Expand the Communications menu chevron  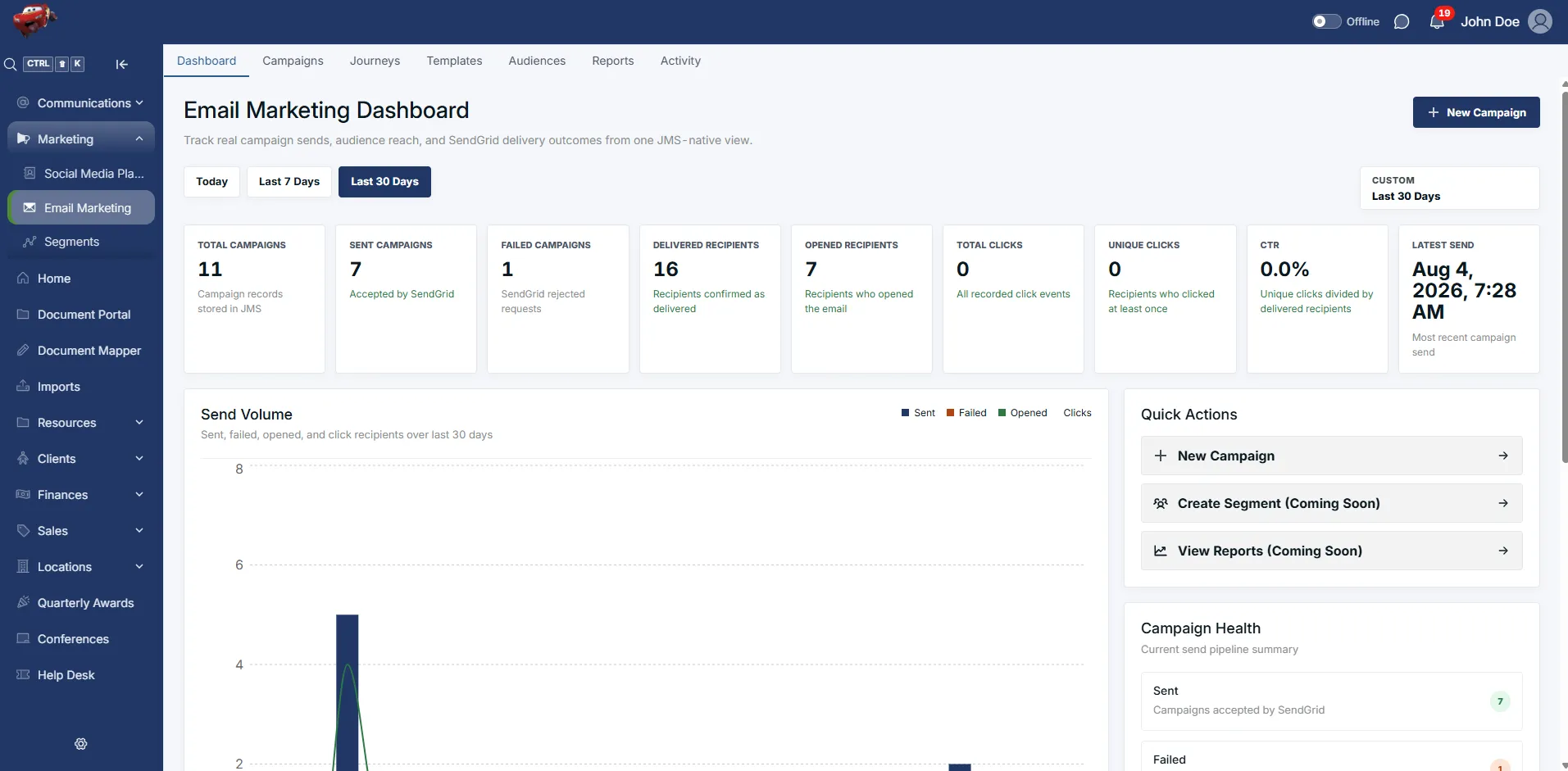pyautogui.click(x=139, y=102)
